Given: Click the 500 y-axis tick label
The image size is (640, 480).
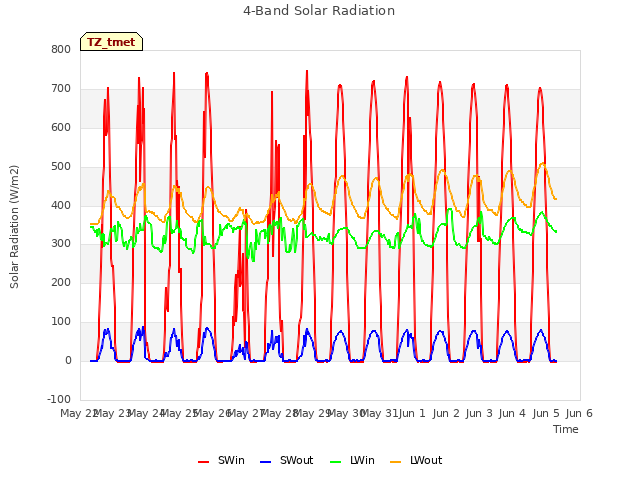Looking at the screenshot, I should click(x=61, y=167).
